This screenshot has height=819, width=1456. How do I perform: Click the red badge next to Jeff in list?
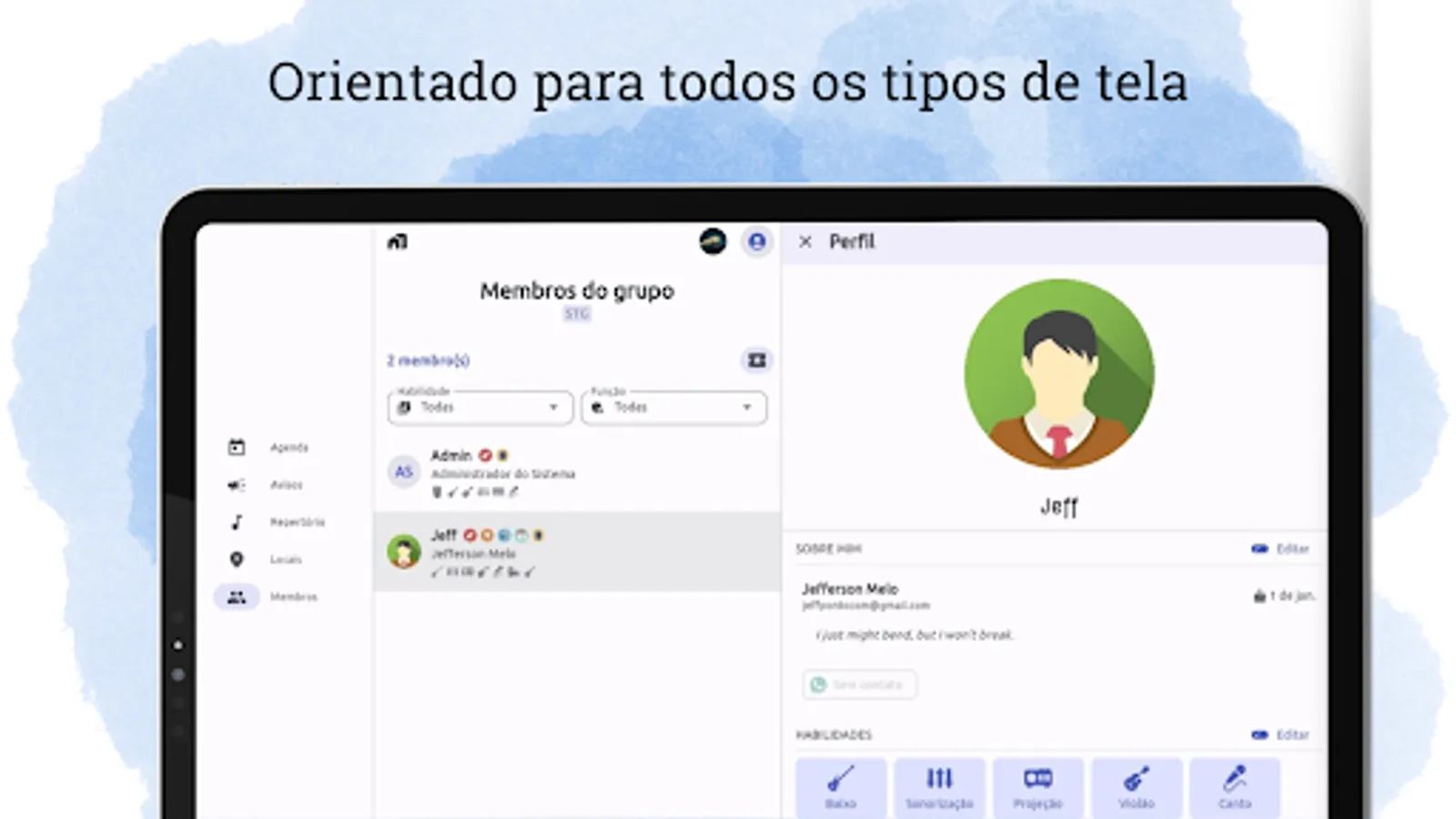[x=470, y=535]
